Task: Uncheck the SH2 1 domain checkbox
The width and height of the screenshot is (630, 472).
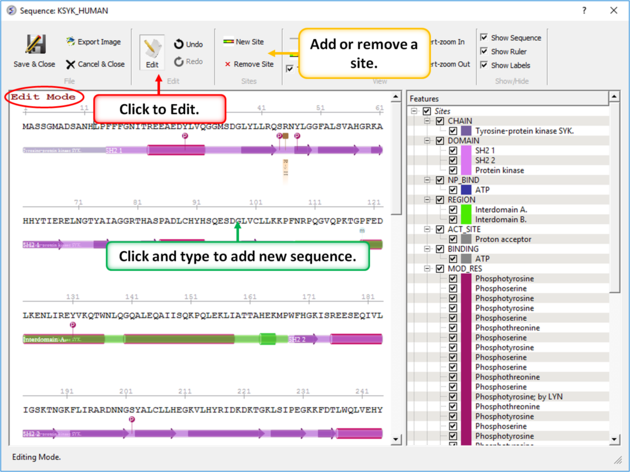Action: (x=453, y=151)
